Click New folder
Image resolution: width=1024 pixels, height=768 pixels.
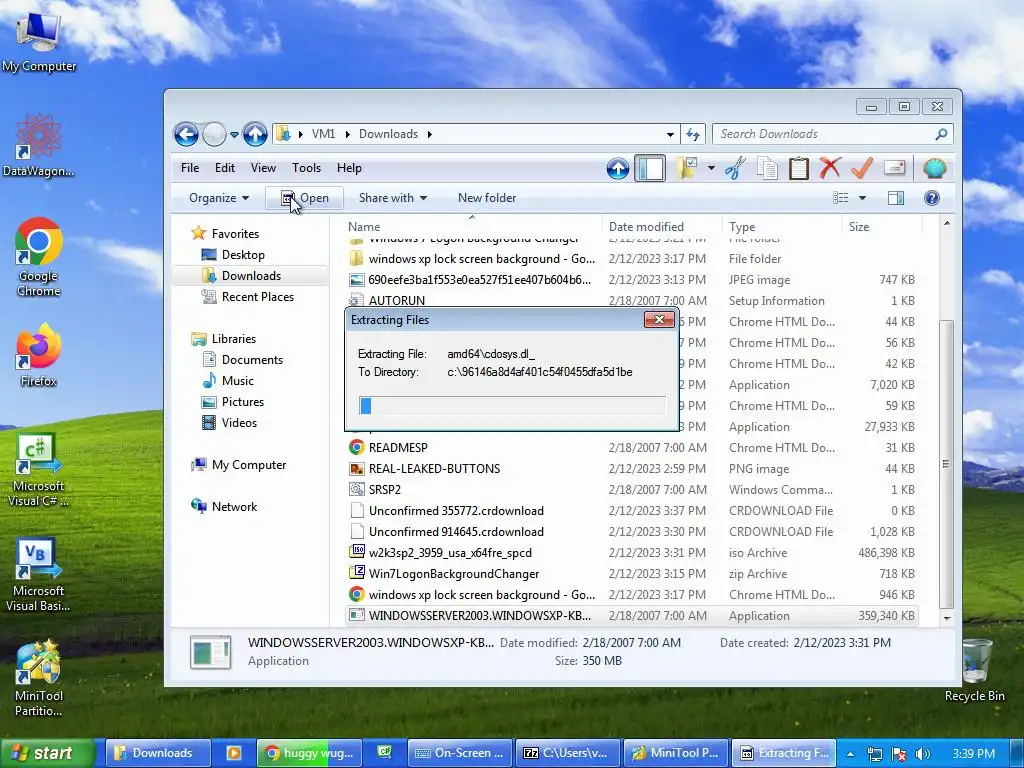coord(487,198)
